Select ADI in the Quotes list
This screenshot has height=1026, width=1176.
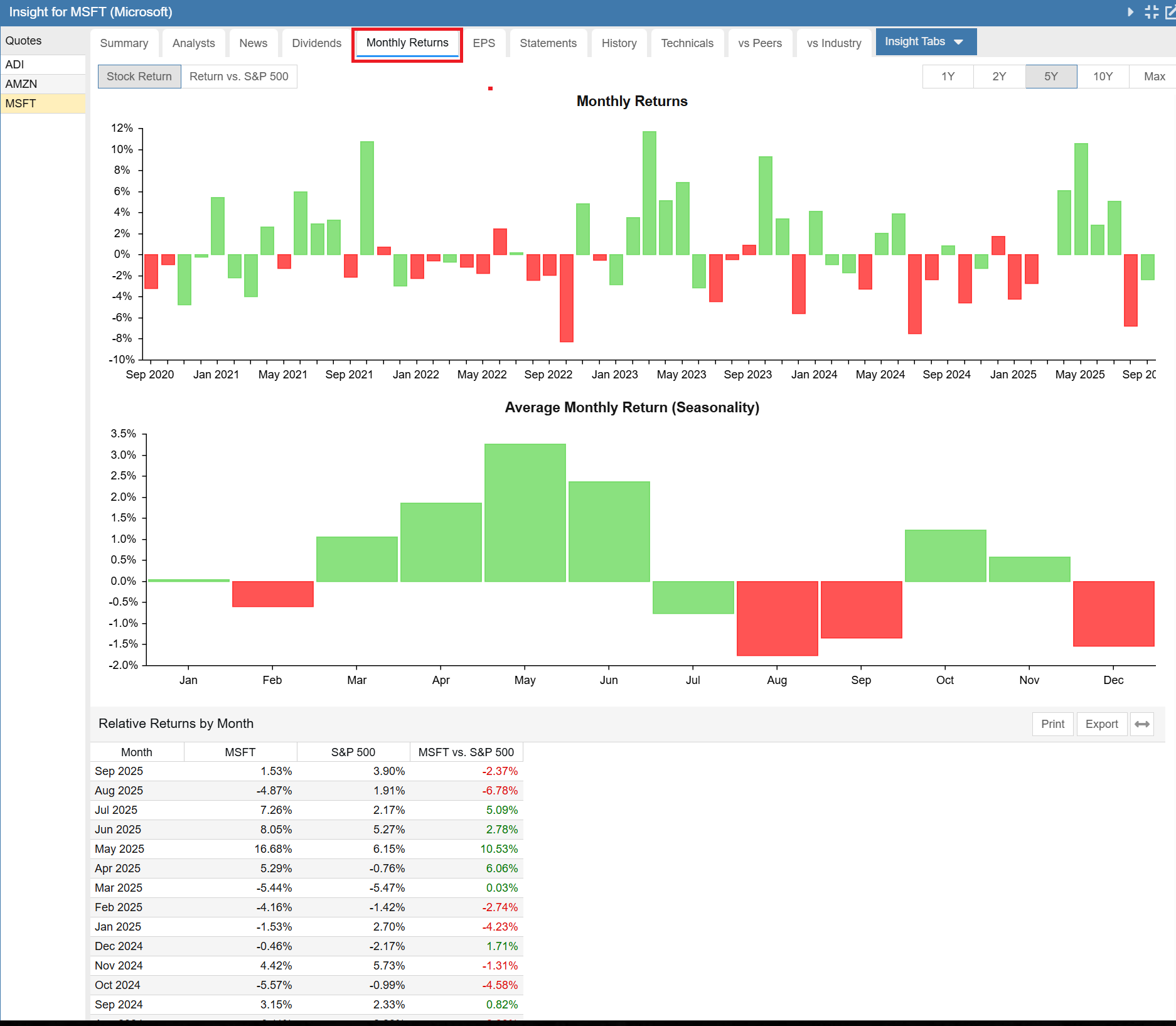click(15, 65)
